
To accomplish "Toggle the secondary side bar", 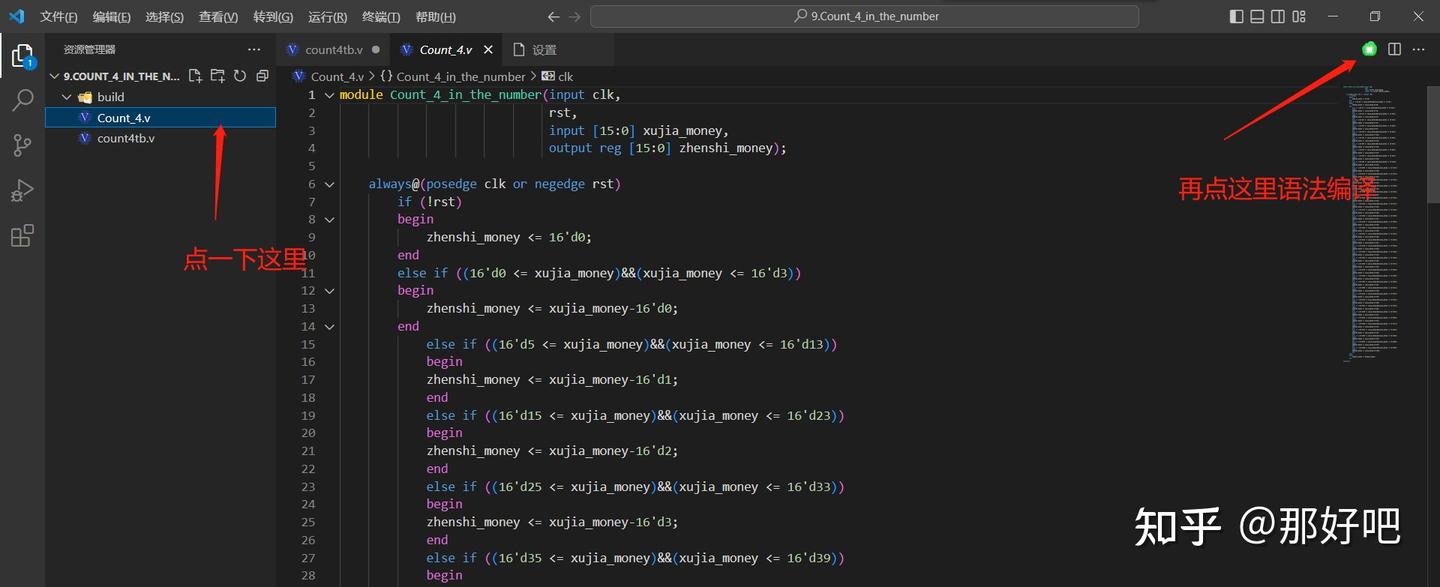I will pyautogui.click(x=1276, y=16).
